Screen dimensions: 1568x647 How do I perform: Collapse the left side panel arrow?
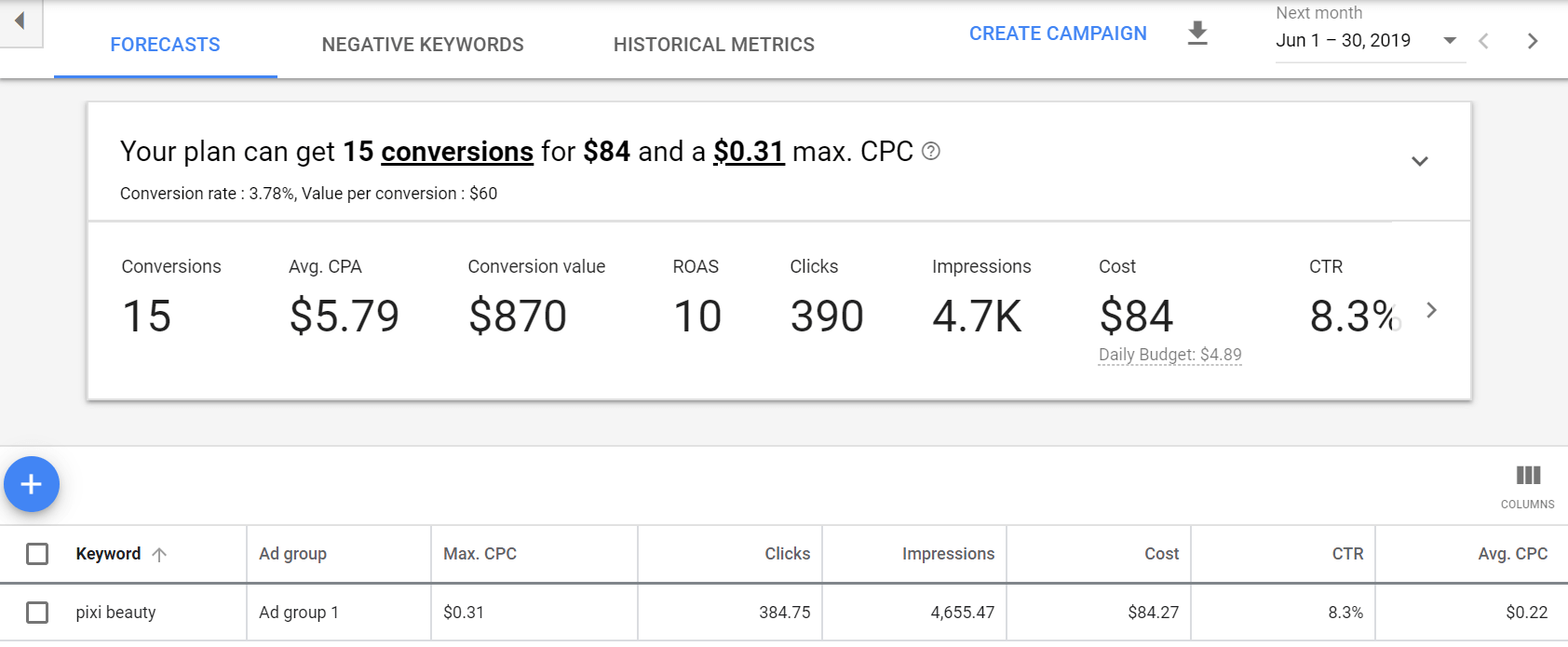coord(19,20)
